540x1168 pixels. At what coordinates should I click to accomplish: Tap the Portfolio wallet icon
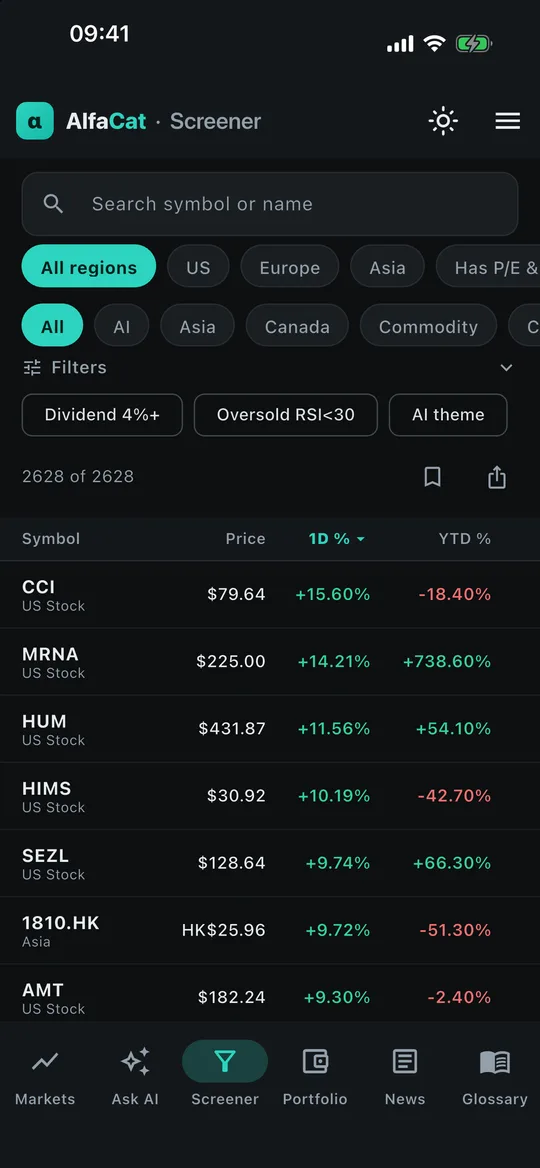(x=315, y=1061)
